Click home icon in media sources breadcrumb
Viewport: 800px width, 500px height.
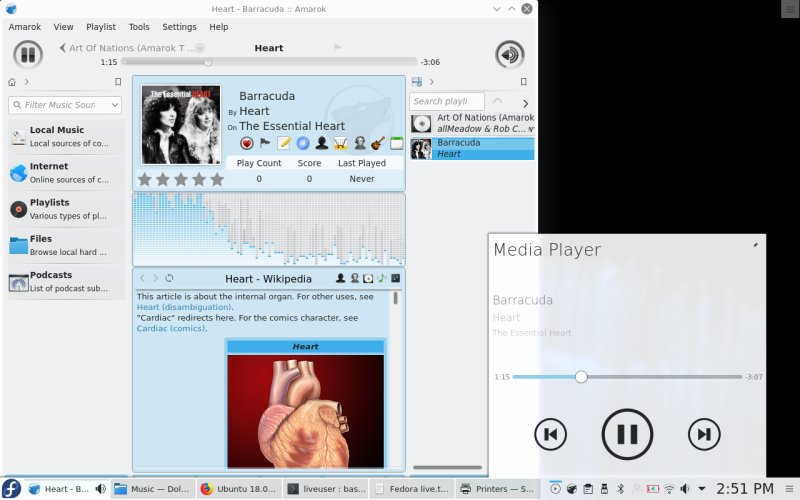[x=12, y=82]
